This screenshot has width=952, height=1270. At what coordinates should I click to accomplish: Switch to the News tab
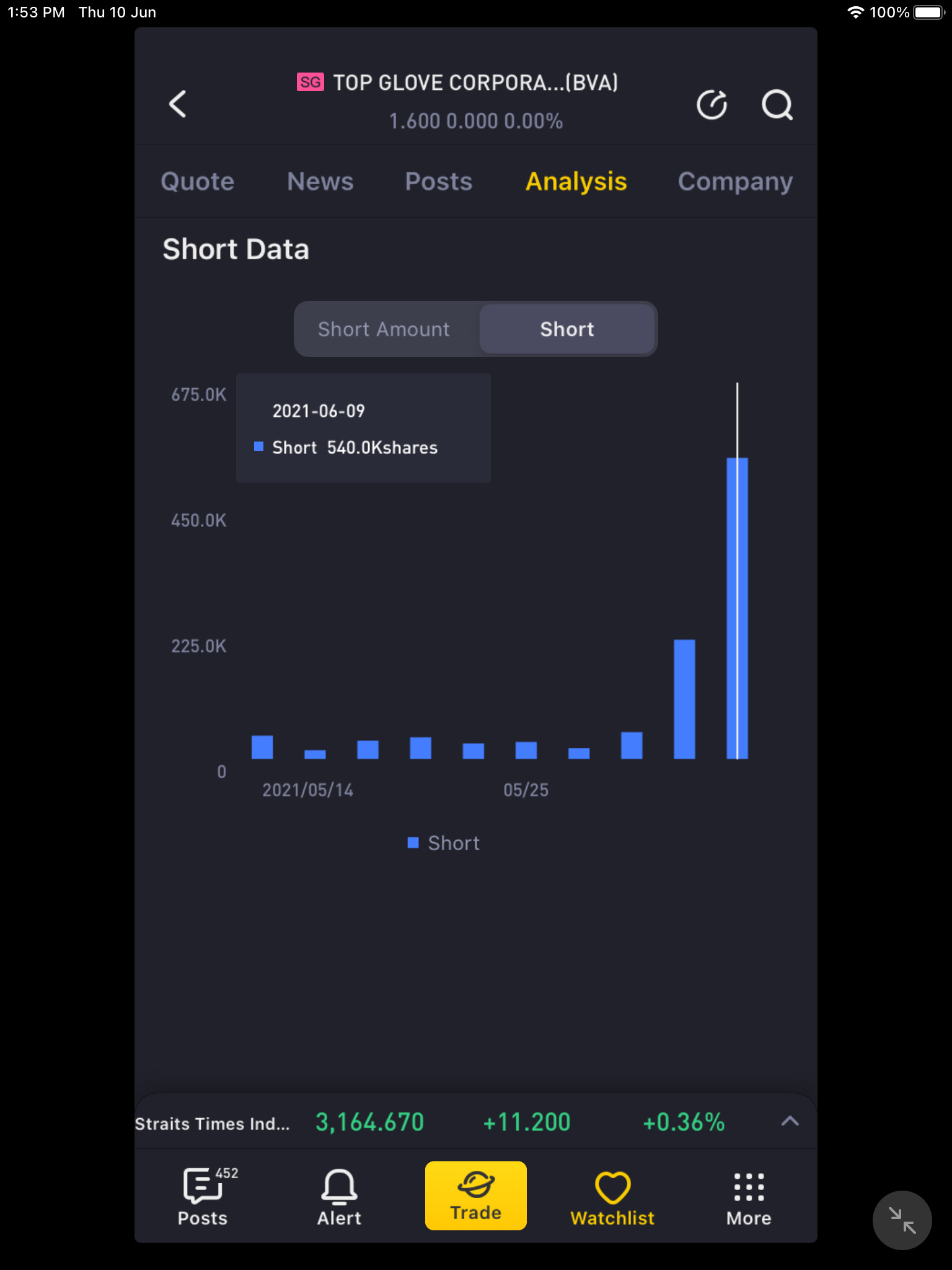(320, 182)
